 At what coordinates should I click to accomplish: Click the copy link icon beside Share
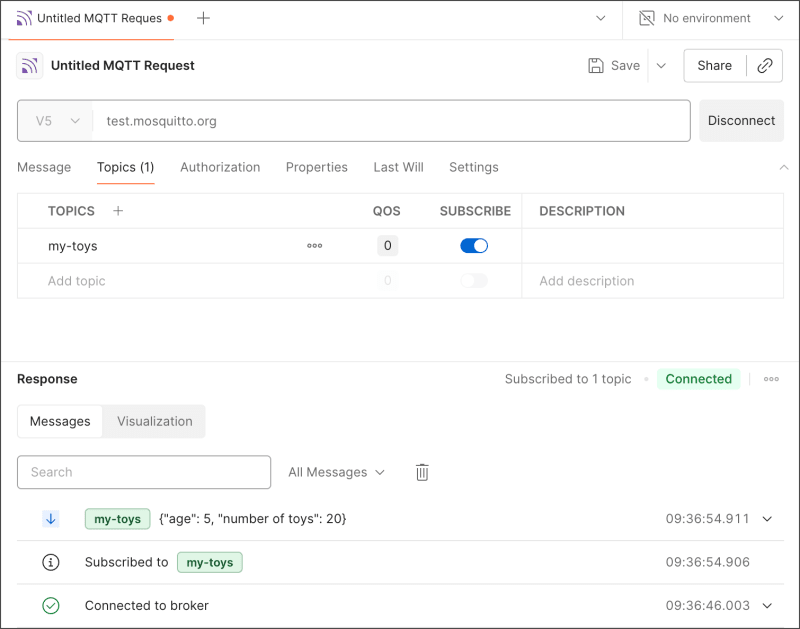pos(765,65)
